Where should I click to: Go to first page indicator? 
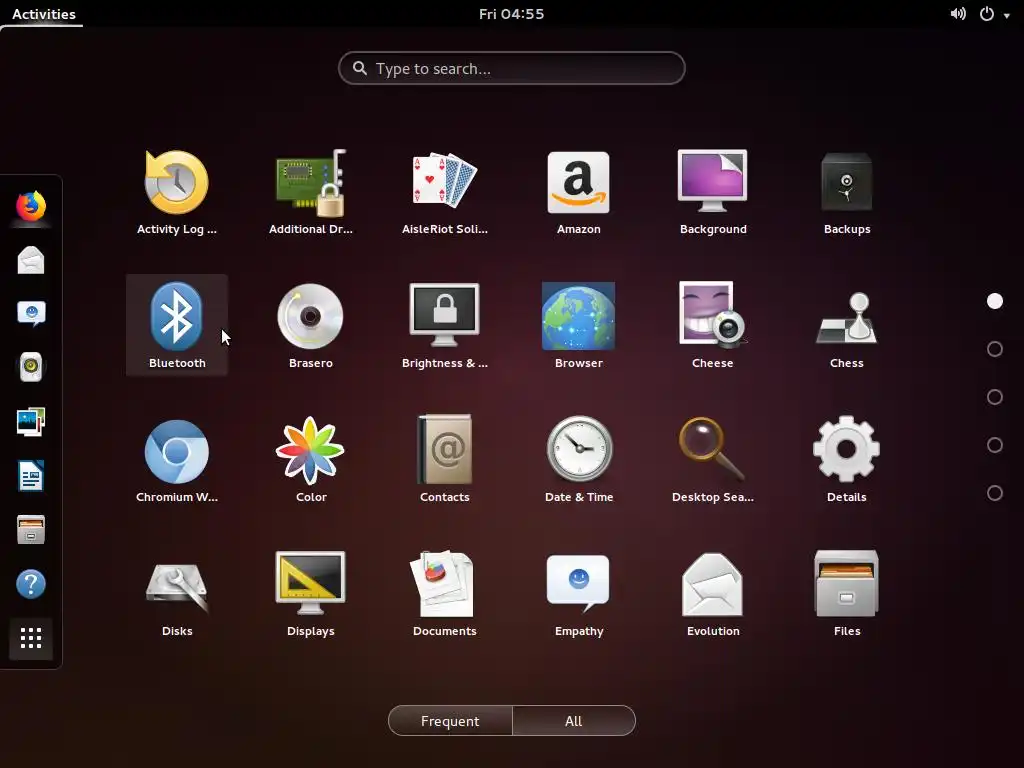[995, 301]
